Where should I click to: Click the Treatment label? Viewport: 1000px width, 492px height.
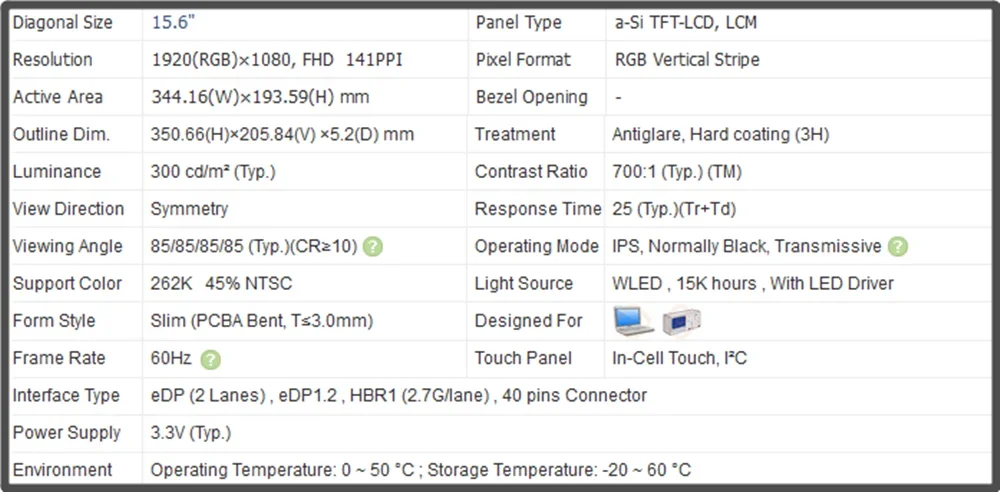[x=515, y=135]
